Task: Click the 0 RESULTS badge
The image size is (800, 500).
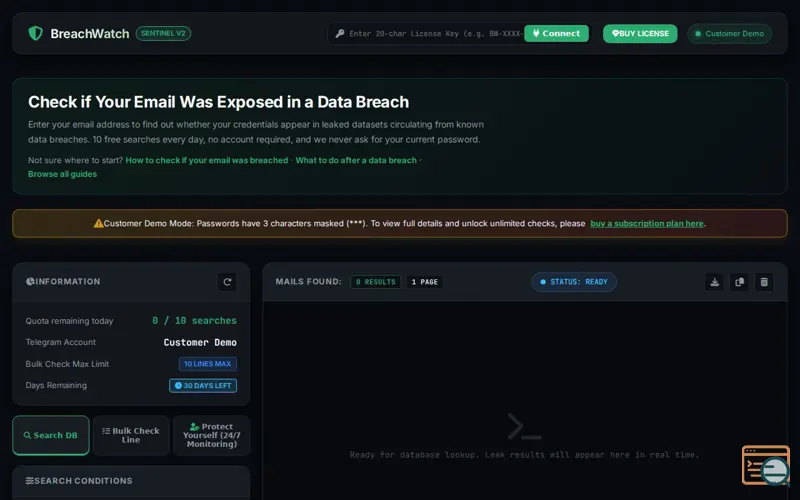Action: click(x=376, y=282)
